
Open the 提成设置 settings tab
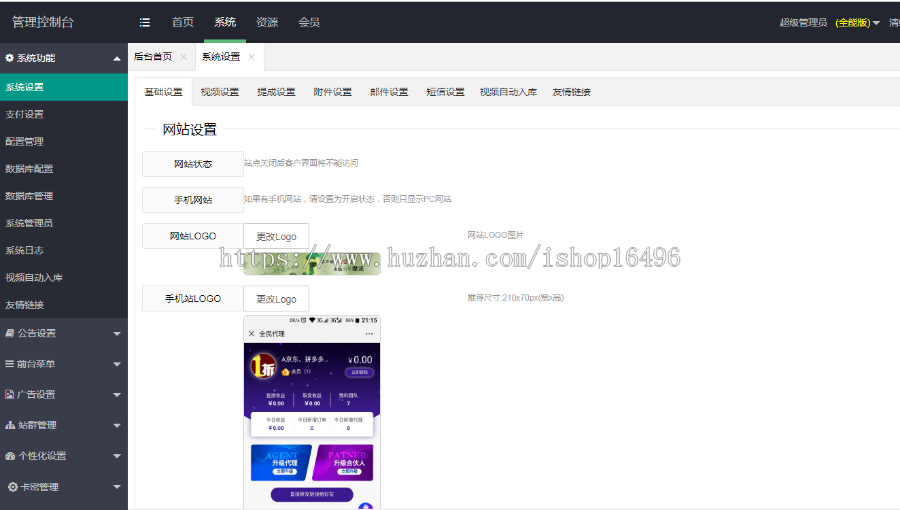click(276, 92)
